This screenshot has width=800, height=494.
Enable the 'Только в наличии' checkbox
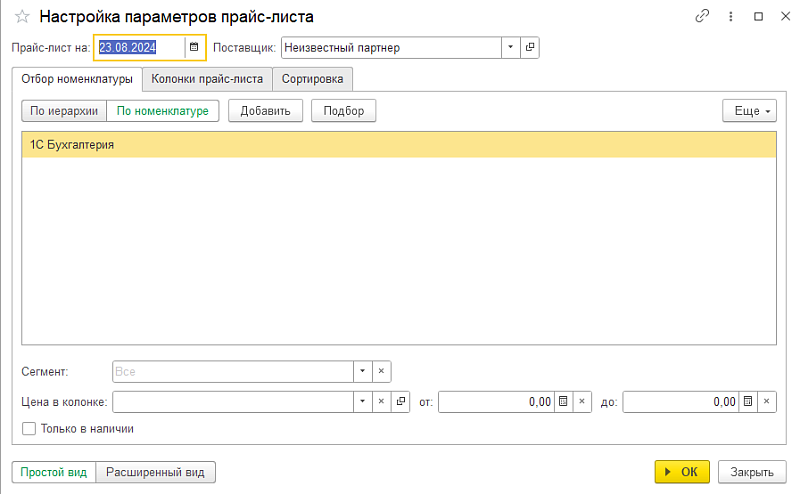29,429
